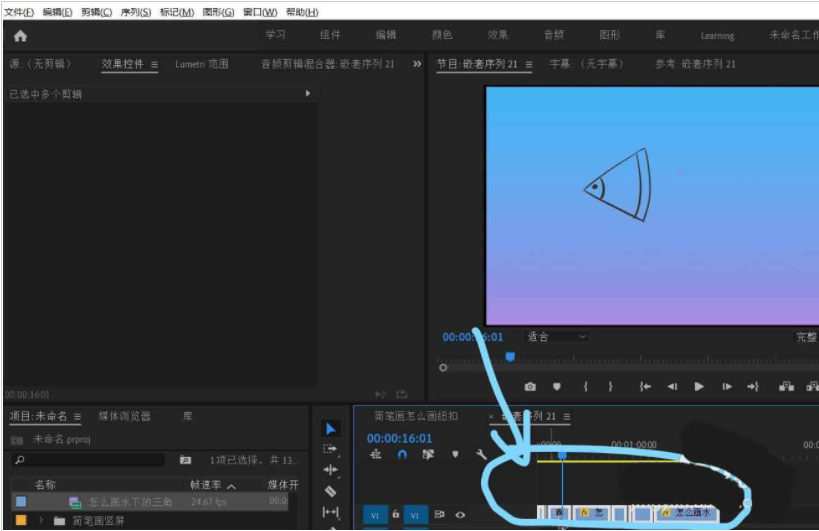
Task: Click the project search field
Action: coord(90,460)
